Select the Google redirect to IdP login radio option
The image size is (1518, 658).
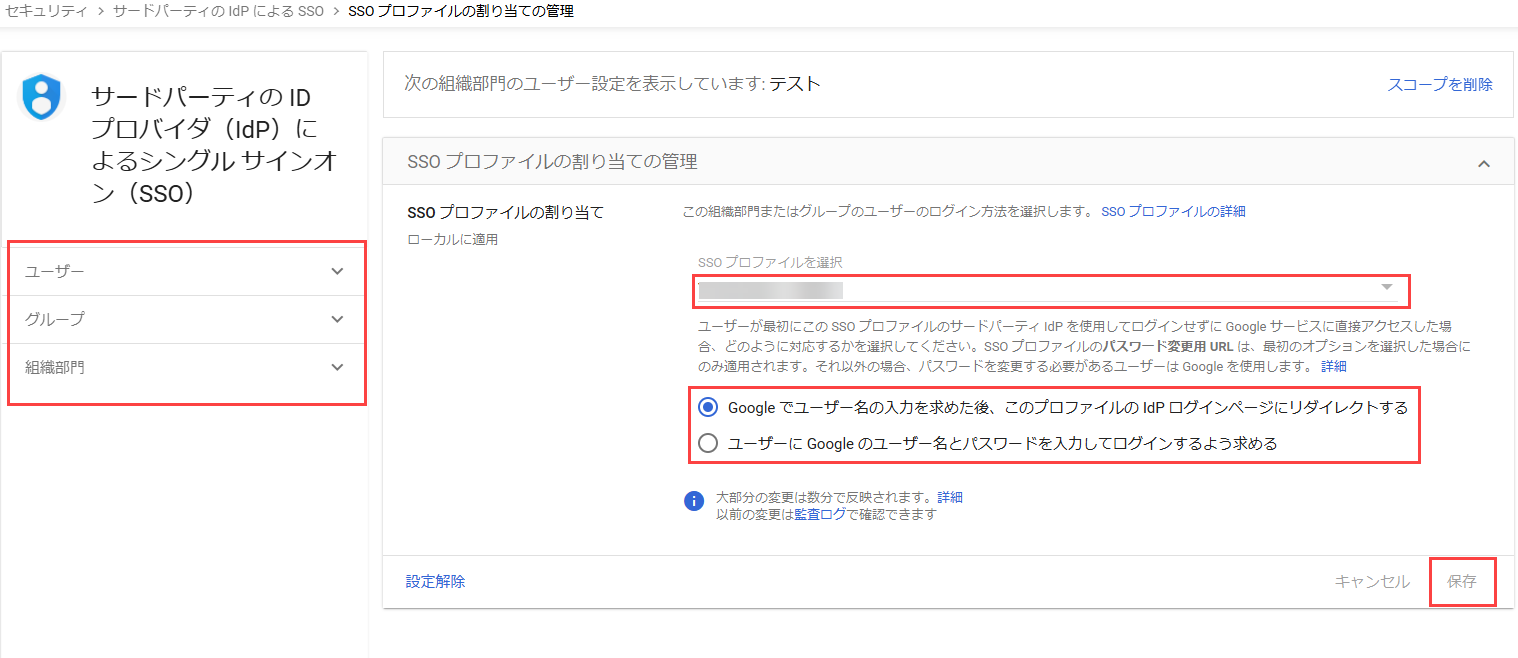tap(708, 407)
